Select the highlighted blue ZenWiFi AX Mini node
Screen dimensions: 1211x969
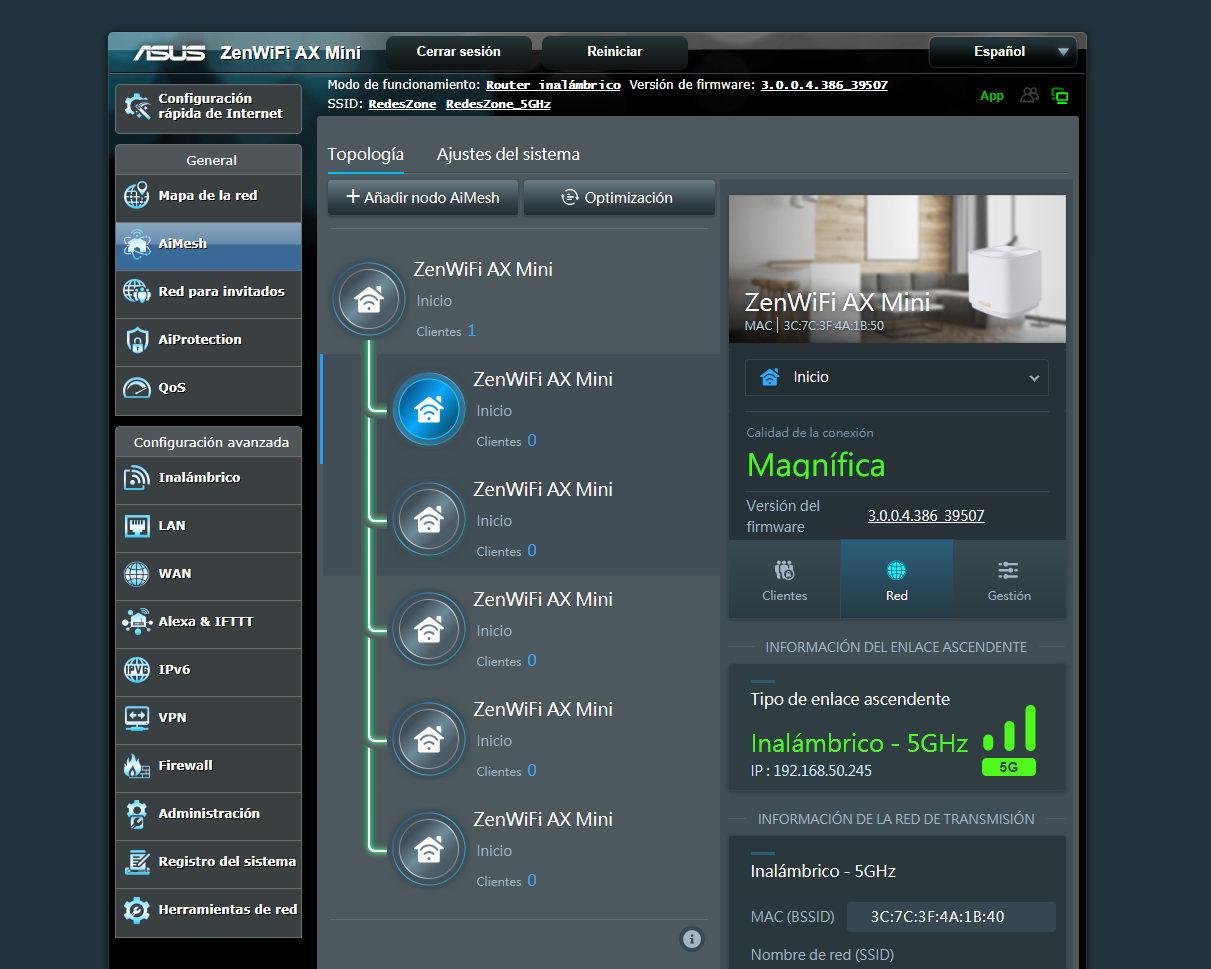tap(429, 409)
